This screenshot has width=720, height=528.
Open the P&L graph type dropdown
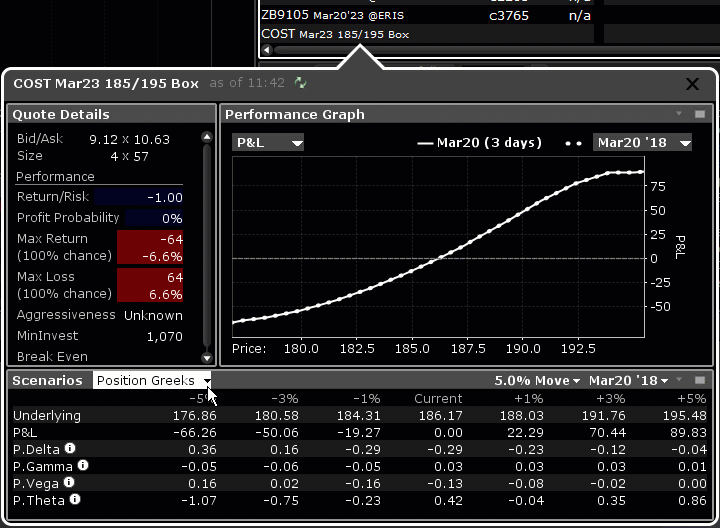tap(268, 143)
